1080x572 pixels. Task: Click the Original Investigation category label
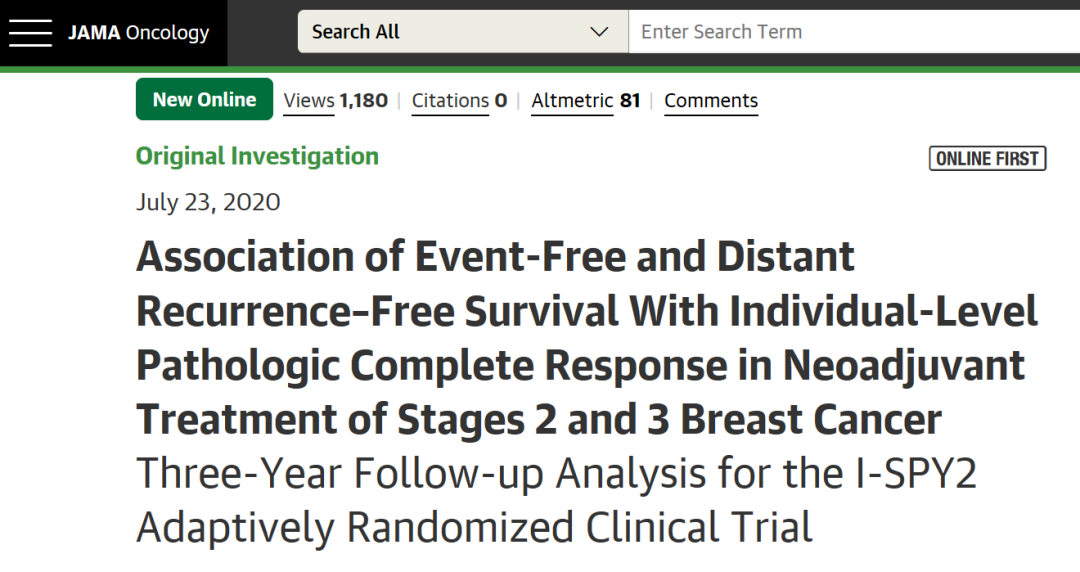coord(257,156)
